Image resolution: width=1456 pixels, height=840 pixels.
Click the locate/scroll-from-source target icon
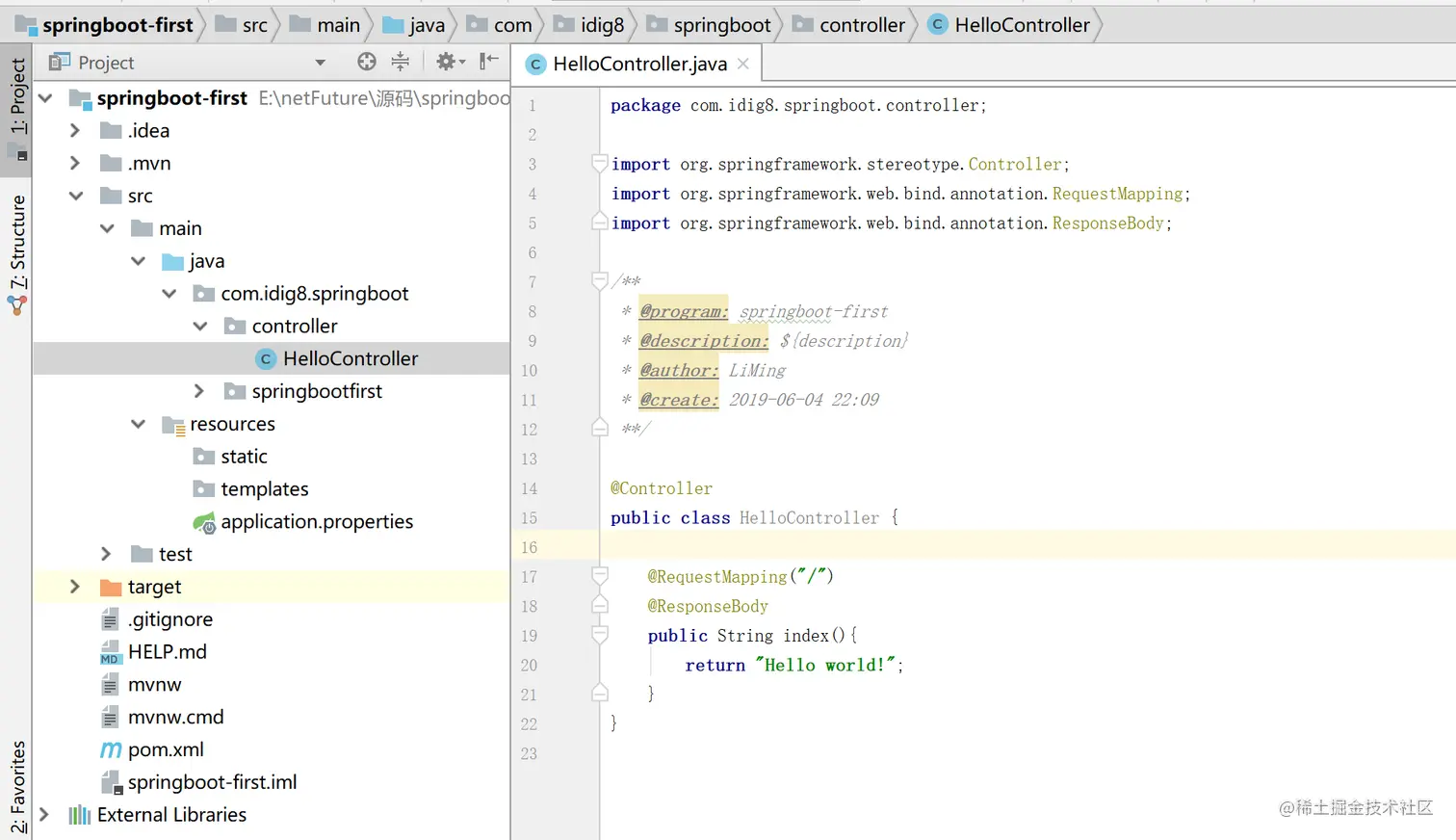[367, 63]
